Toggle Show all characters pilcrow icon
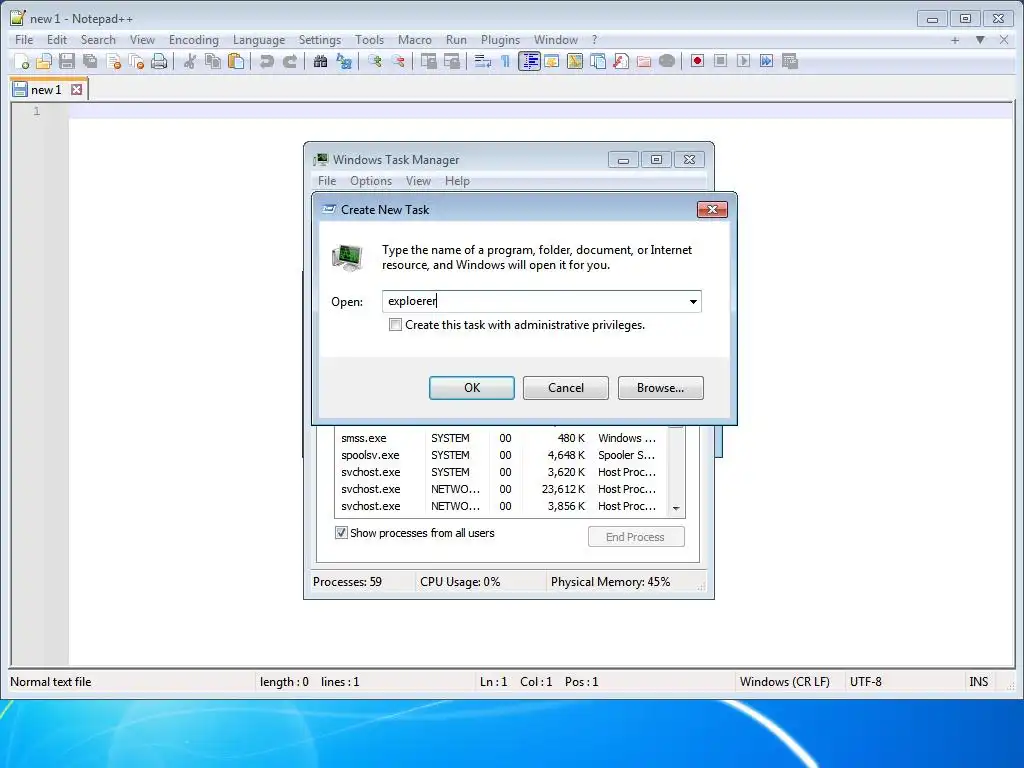This screenshot has height=768, width=1024. pyautogui.click(x=505, y=61)
